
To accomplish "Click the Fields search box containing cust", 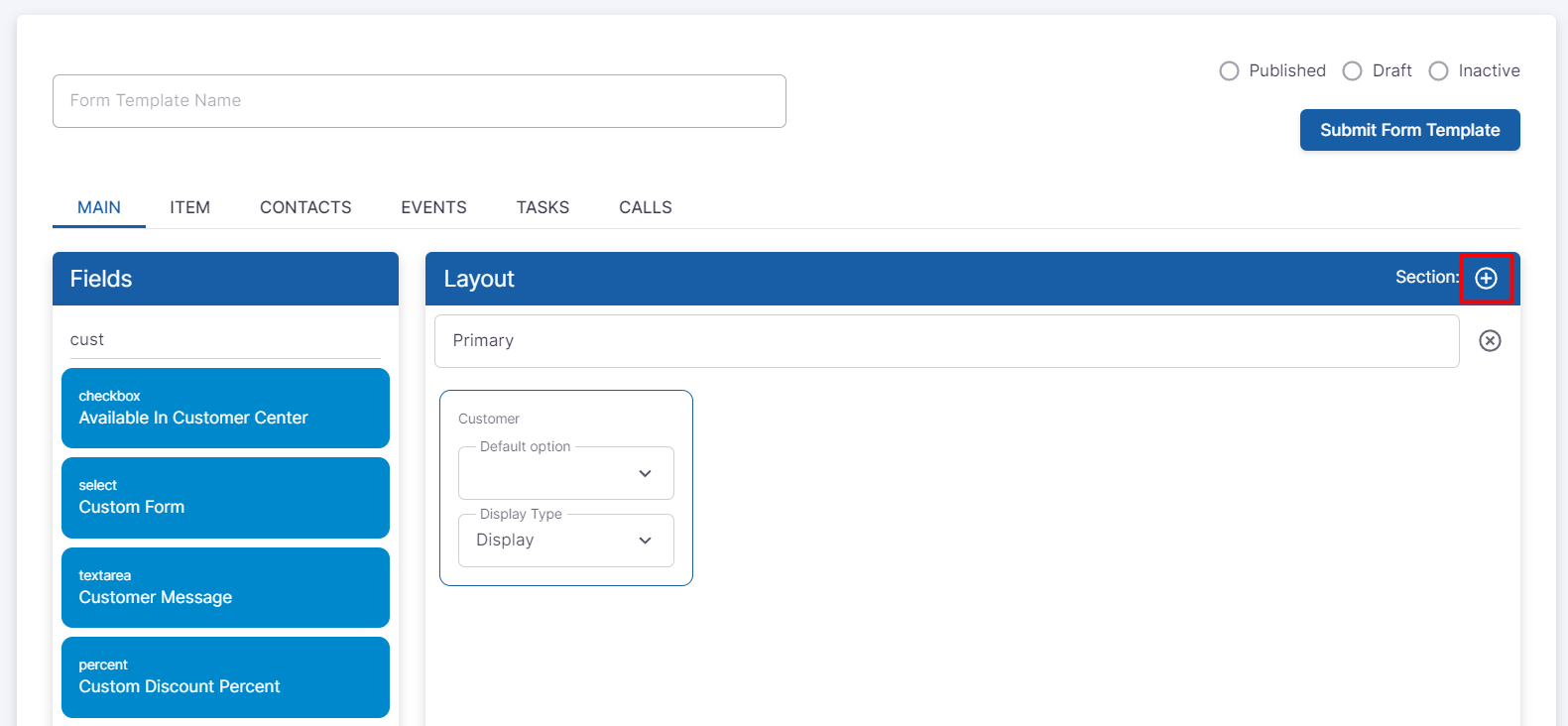I will pos(224,339).
